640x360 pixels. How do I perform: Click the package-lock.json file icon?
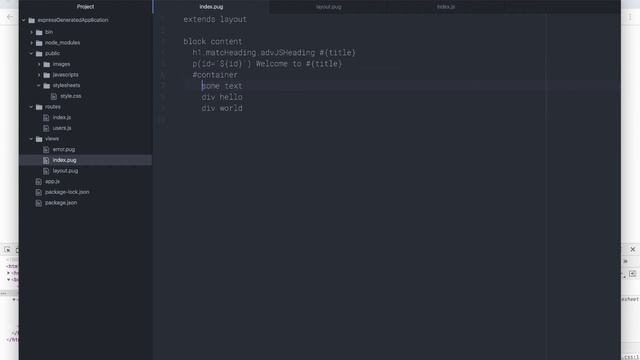tap(38, 192)
